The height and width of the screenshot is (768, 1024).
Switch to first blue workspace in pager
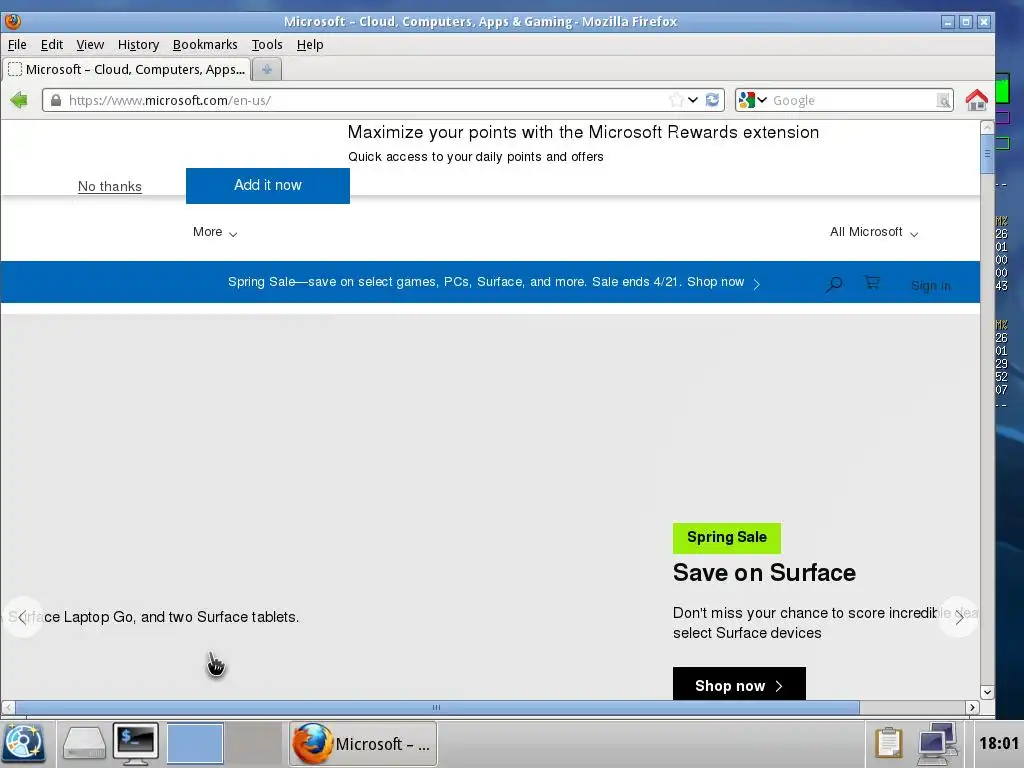tap(195, 743)
